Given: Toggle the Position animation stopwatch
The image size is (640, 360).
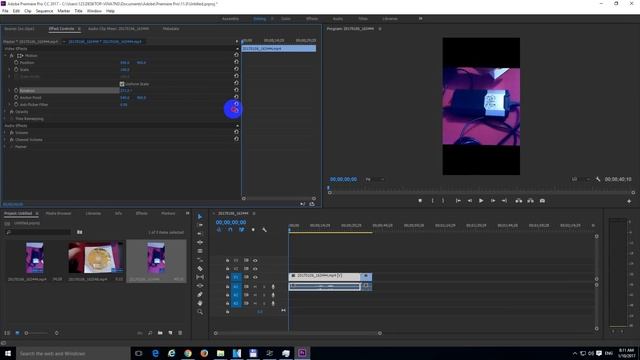Looking at the screenshot, I should 16,62.
